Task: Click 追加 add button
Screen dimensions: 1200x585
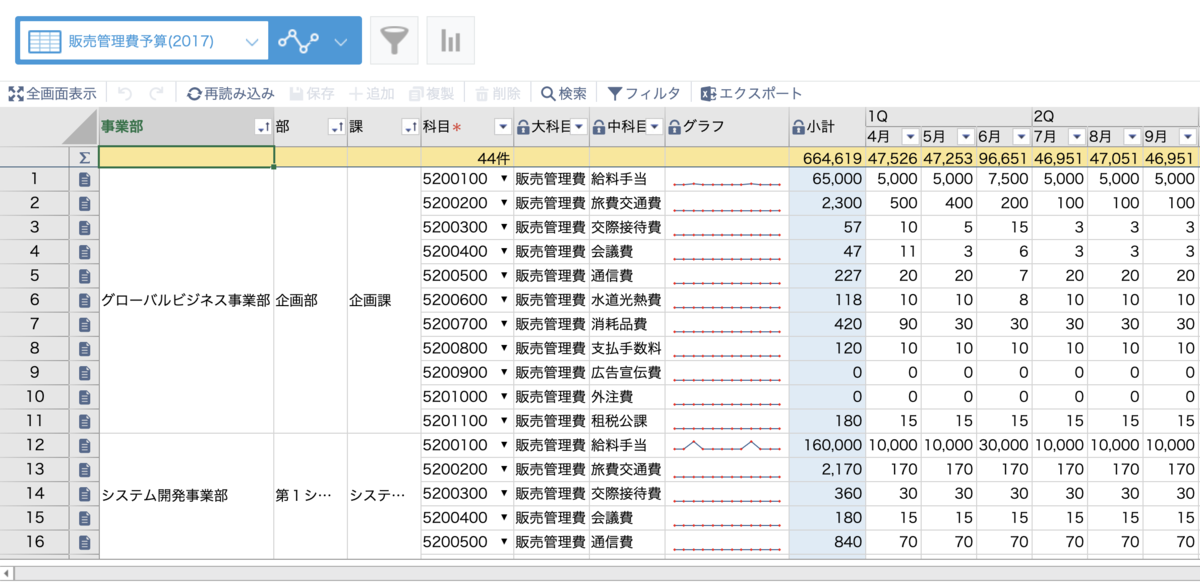Action: coord(371,93)
